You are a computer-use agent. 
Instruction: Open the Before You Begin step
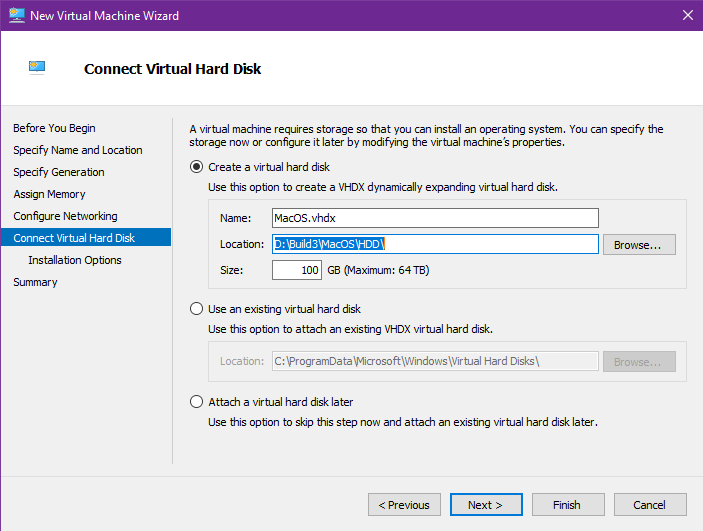pos(54,128)
